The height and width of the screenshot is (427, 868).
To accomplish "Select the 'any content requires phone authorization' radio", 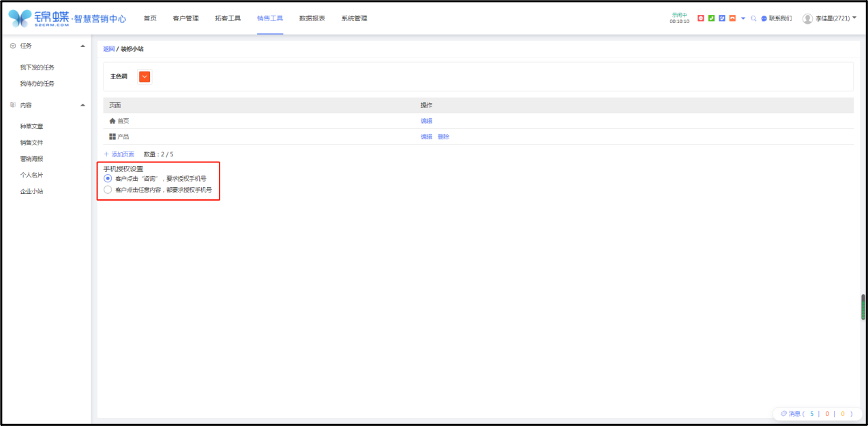I will [108, 189].
